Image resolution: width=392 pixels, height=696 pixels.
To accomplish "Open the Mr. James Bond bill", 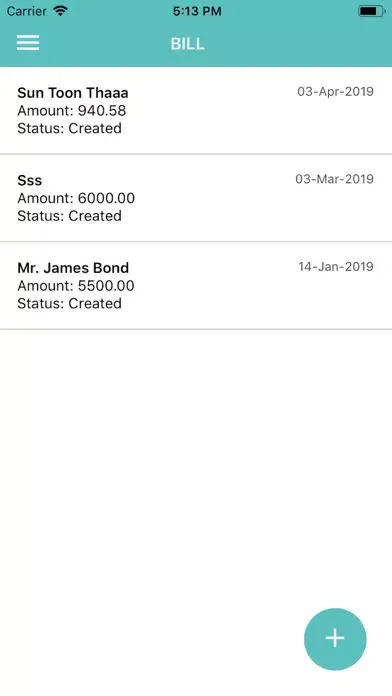I will (x=196, y=285).
